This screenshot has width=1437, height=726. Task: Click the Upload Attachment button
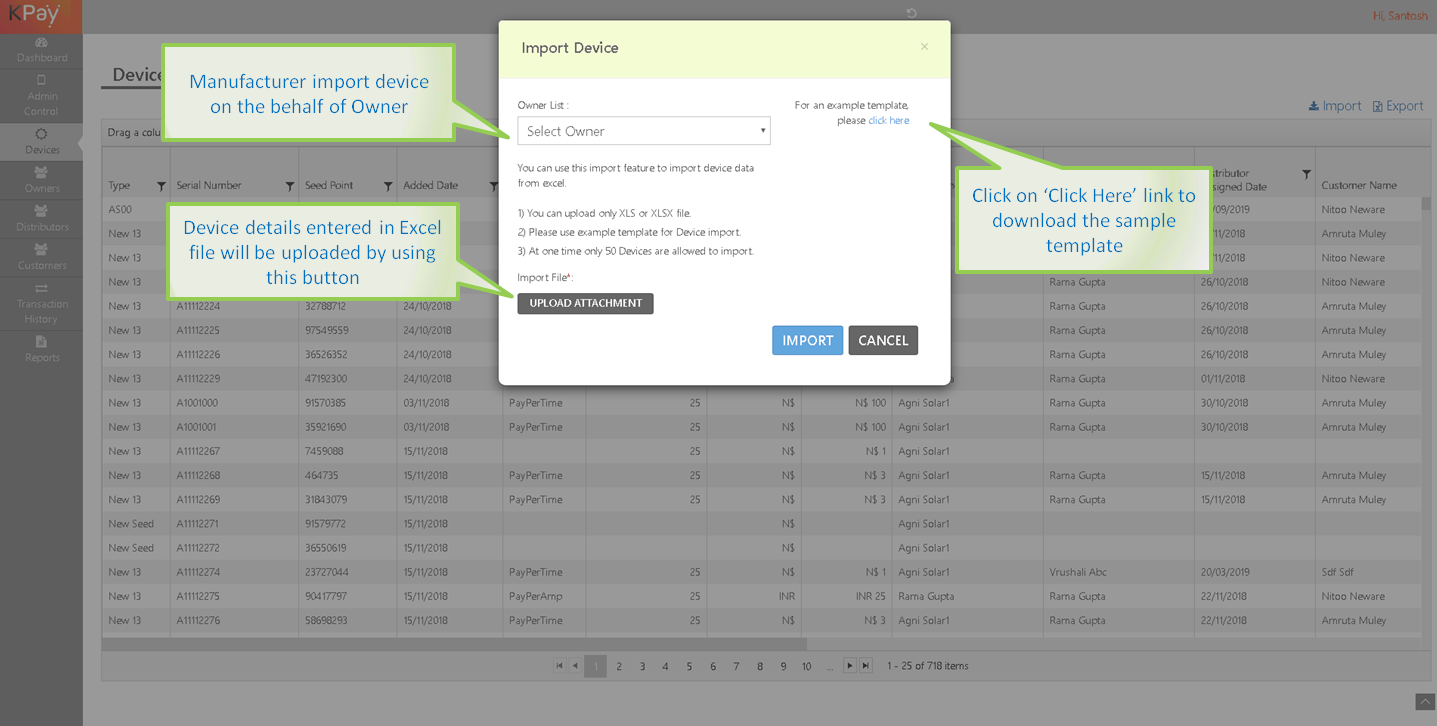point(585,303)
